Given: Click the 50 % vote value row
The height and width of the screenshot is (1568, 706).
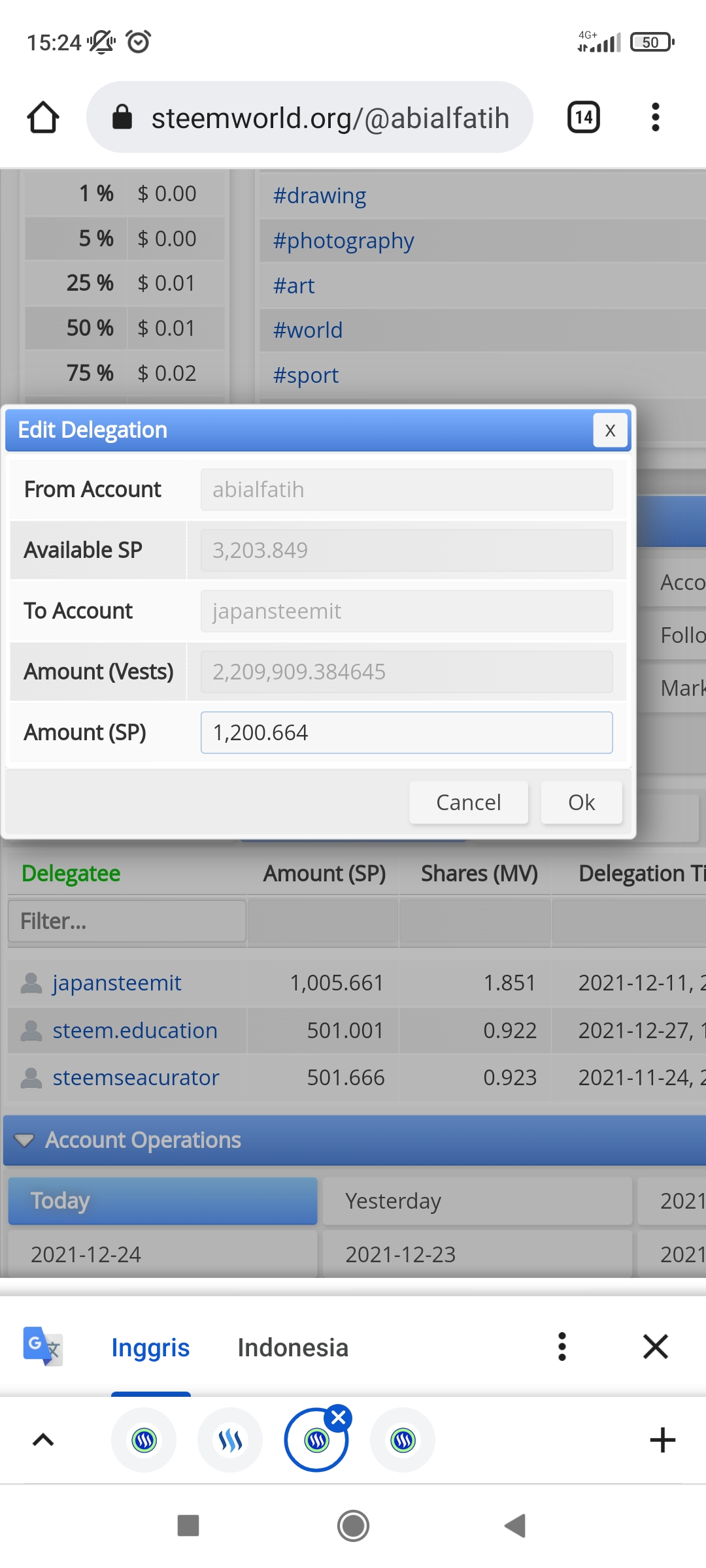Looking at the screenshot, I should 125,328.
